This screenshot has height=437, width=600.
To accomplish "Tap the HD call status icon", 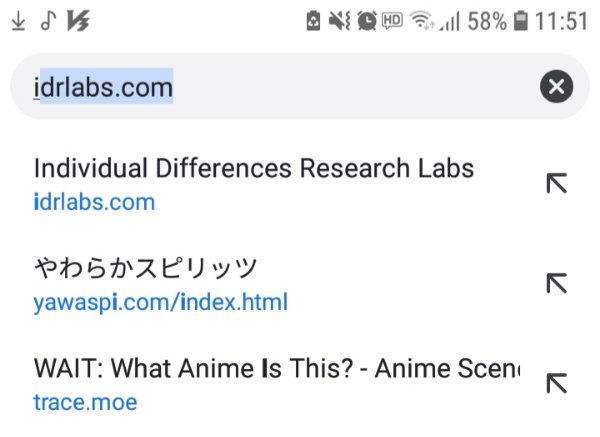I will 393,20.
